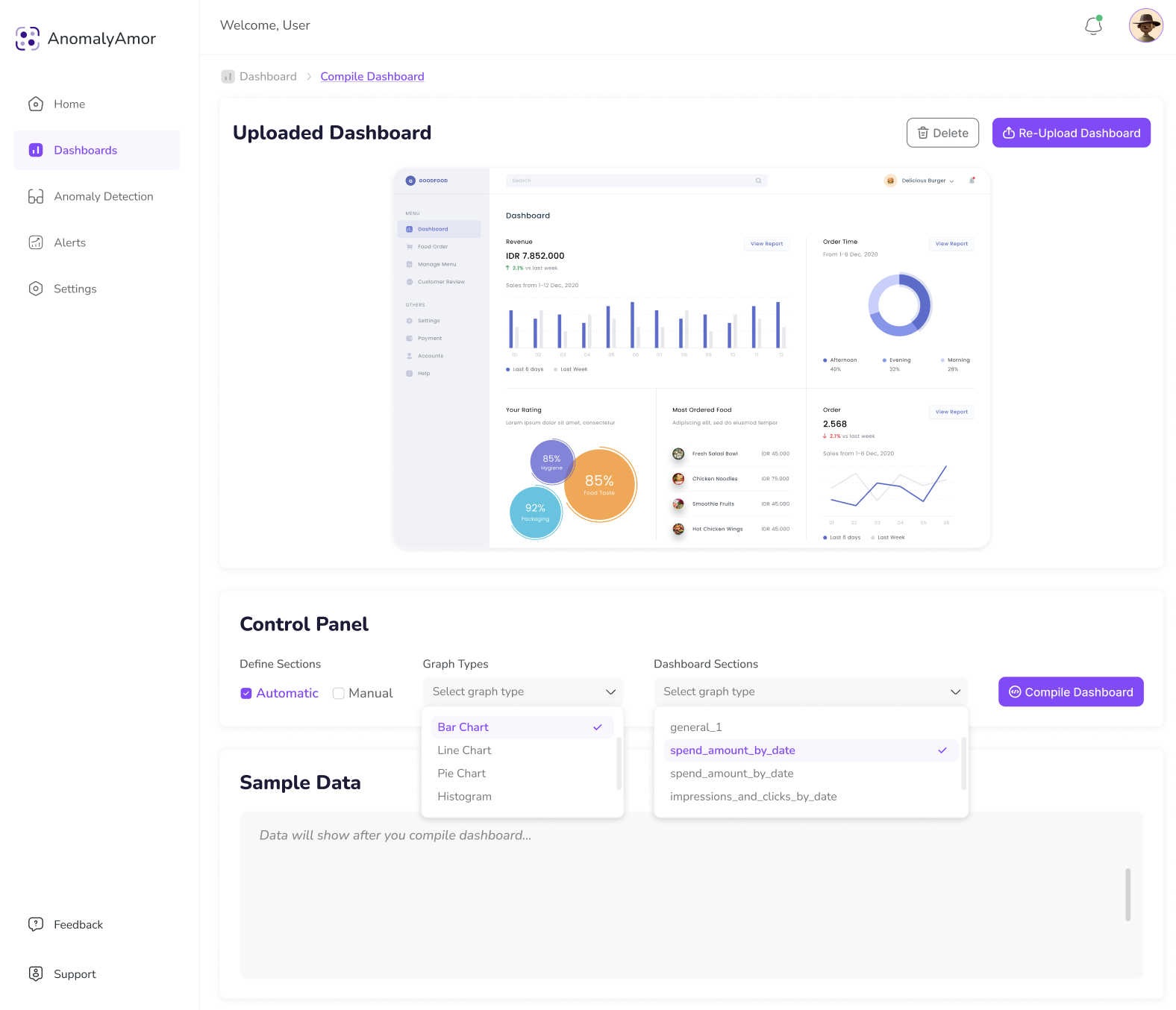This screenshot has height=1010, width=1176.
Task: Click the Feedback chat icon
Action: [x=36, y=925]
